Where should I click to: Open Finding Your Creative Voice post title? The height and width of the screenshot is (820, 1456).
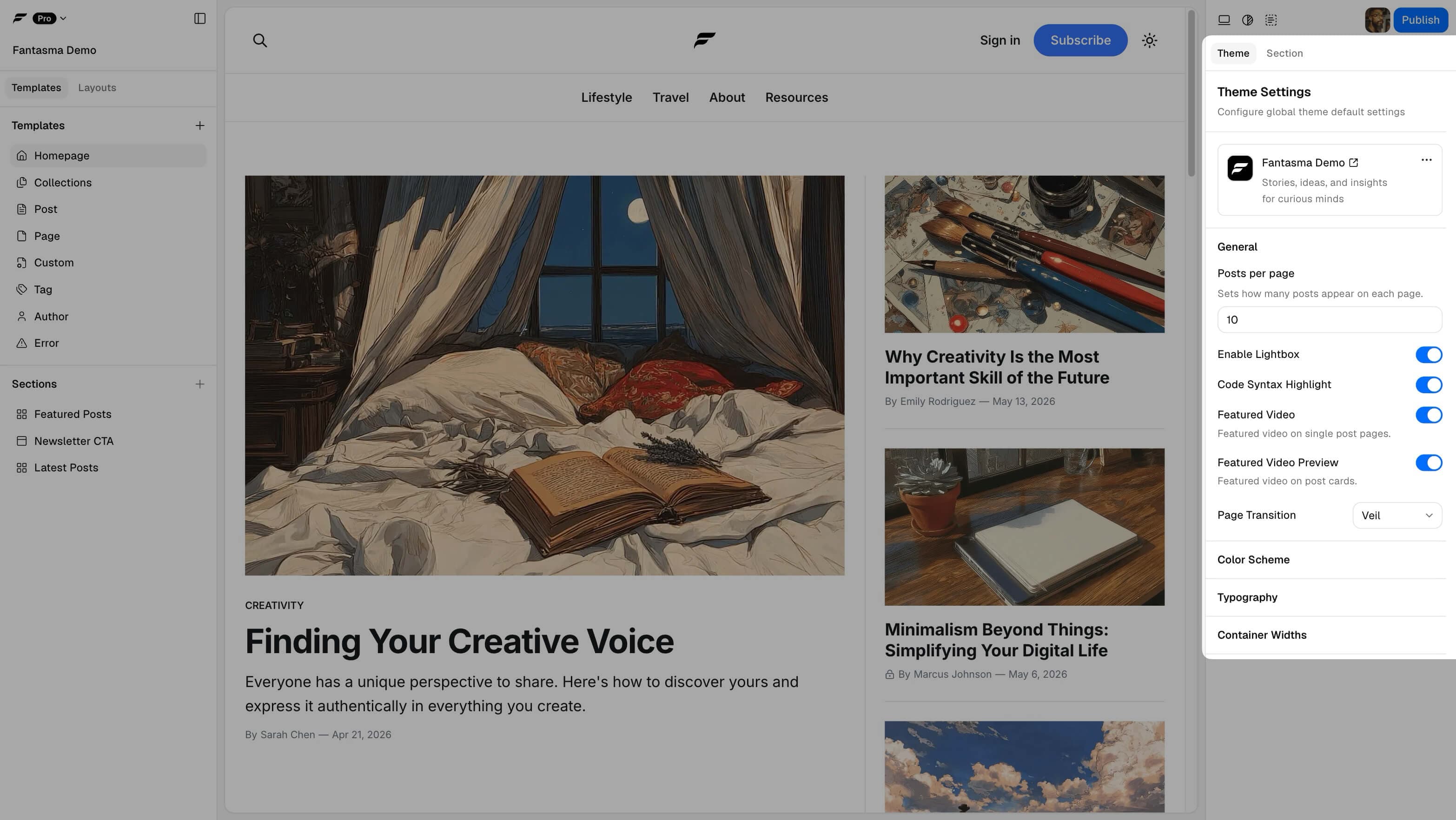pyautogui.click(x=459, y=641)
